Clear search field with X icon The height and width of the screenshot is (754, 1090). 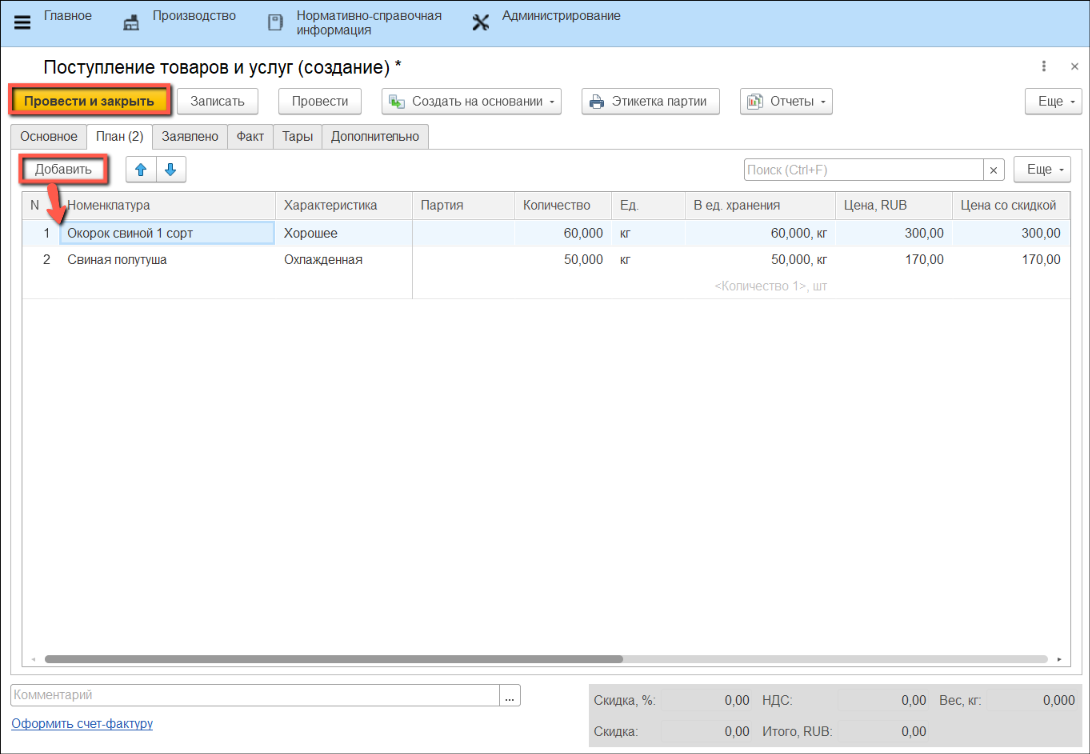tap(994, 170)
